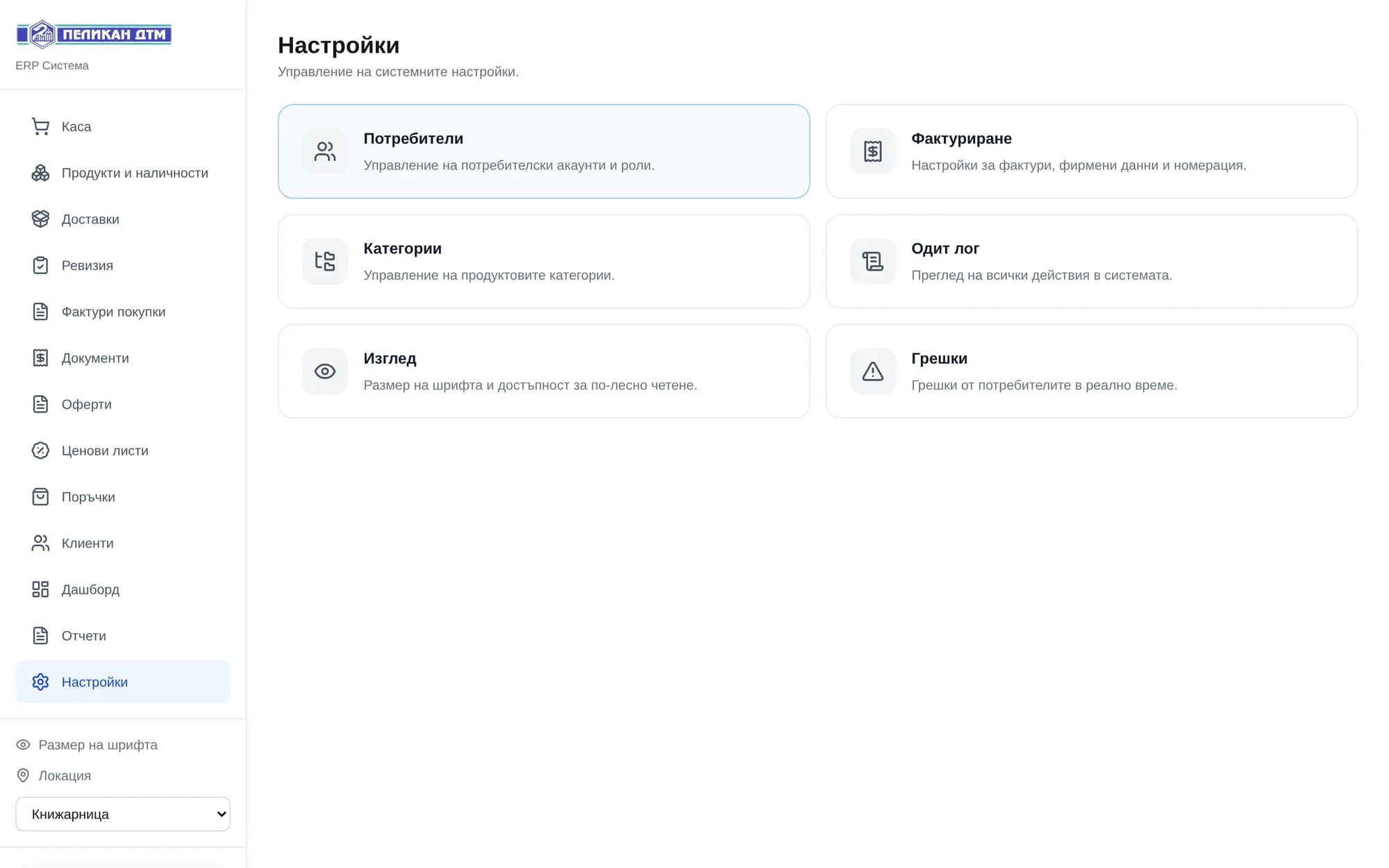The width and height of the screenshot is (1389, 868).
Task: Click the ПЕЛИКАН ДТМ logo
Action: [94, 34]
